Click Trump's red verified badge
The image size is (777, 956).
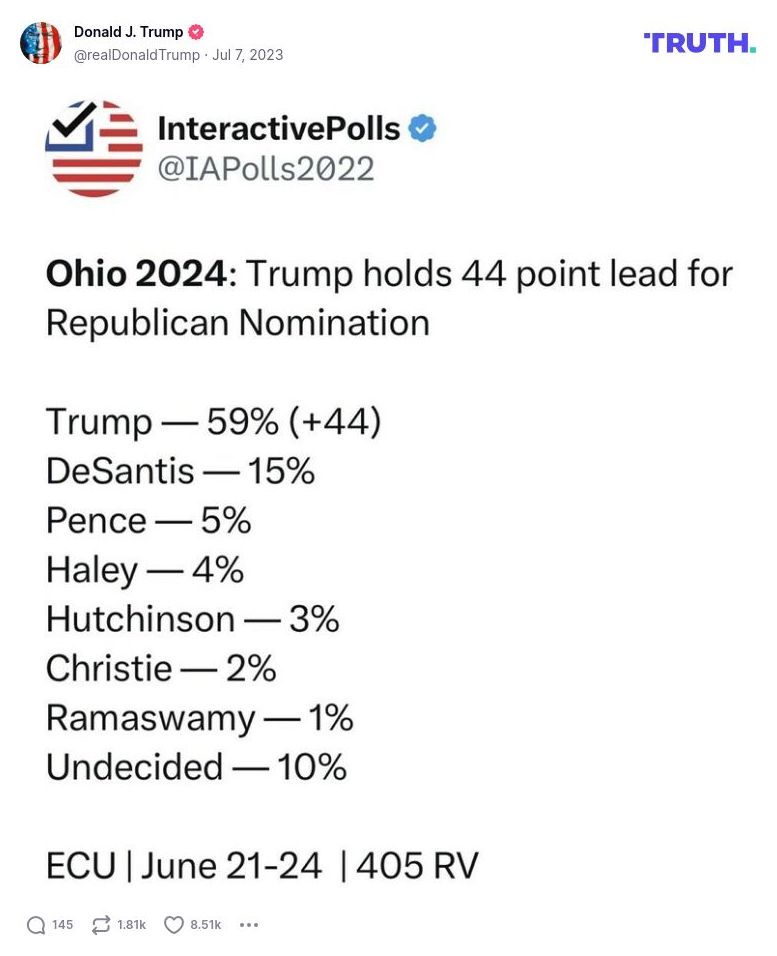click(195, 31)
